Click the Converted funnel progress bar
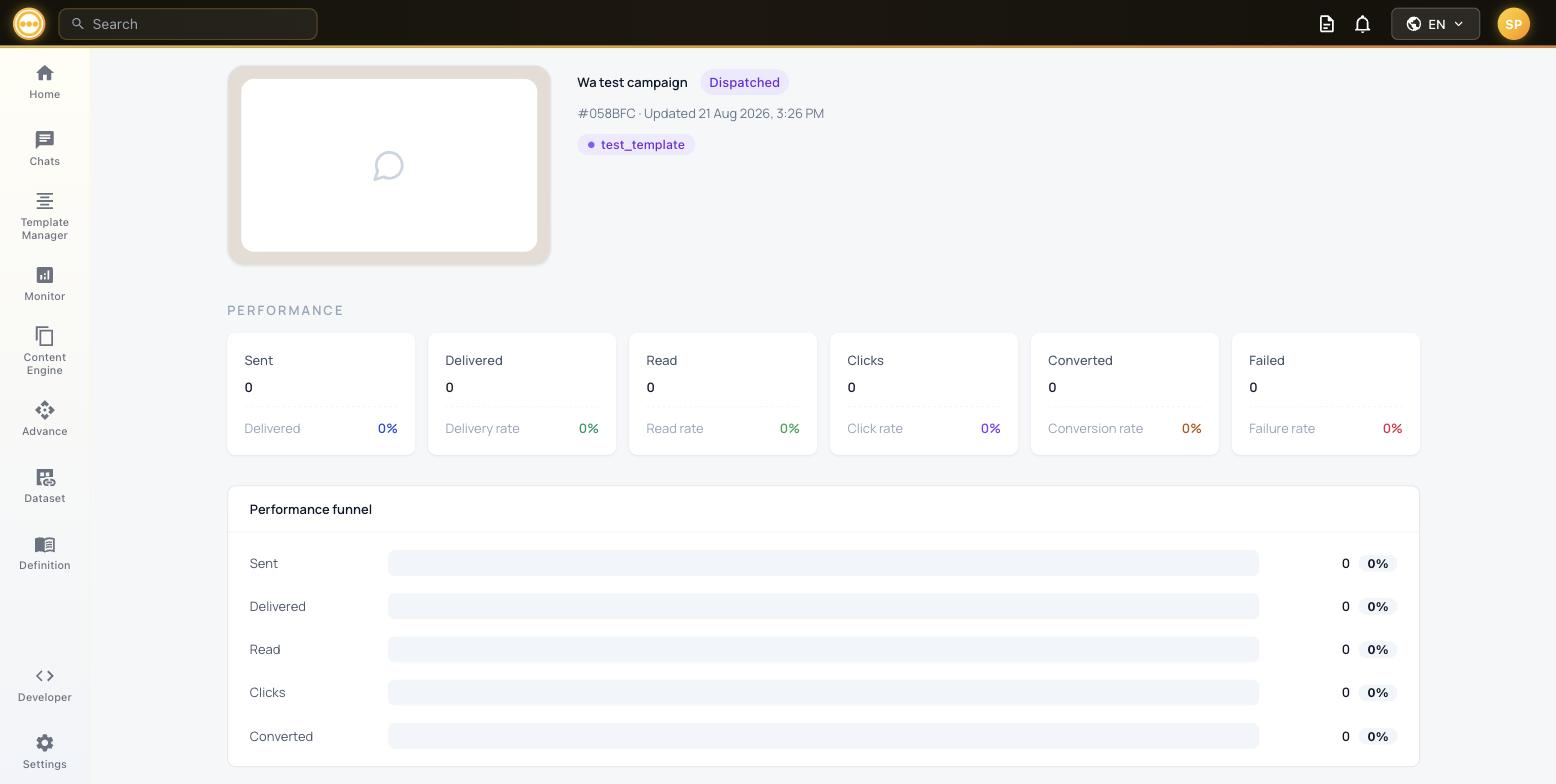 click(x=823, y=737)
